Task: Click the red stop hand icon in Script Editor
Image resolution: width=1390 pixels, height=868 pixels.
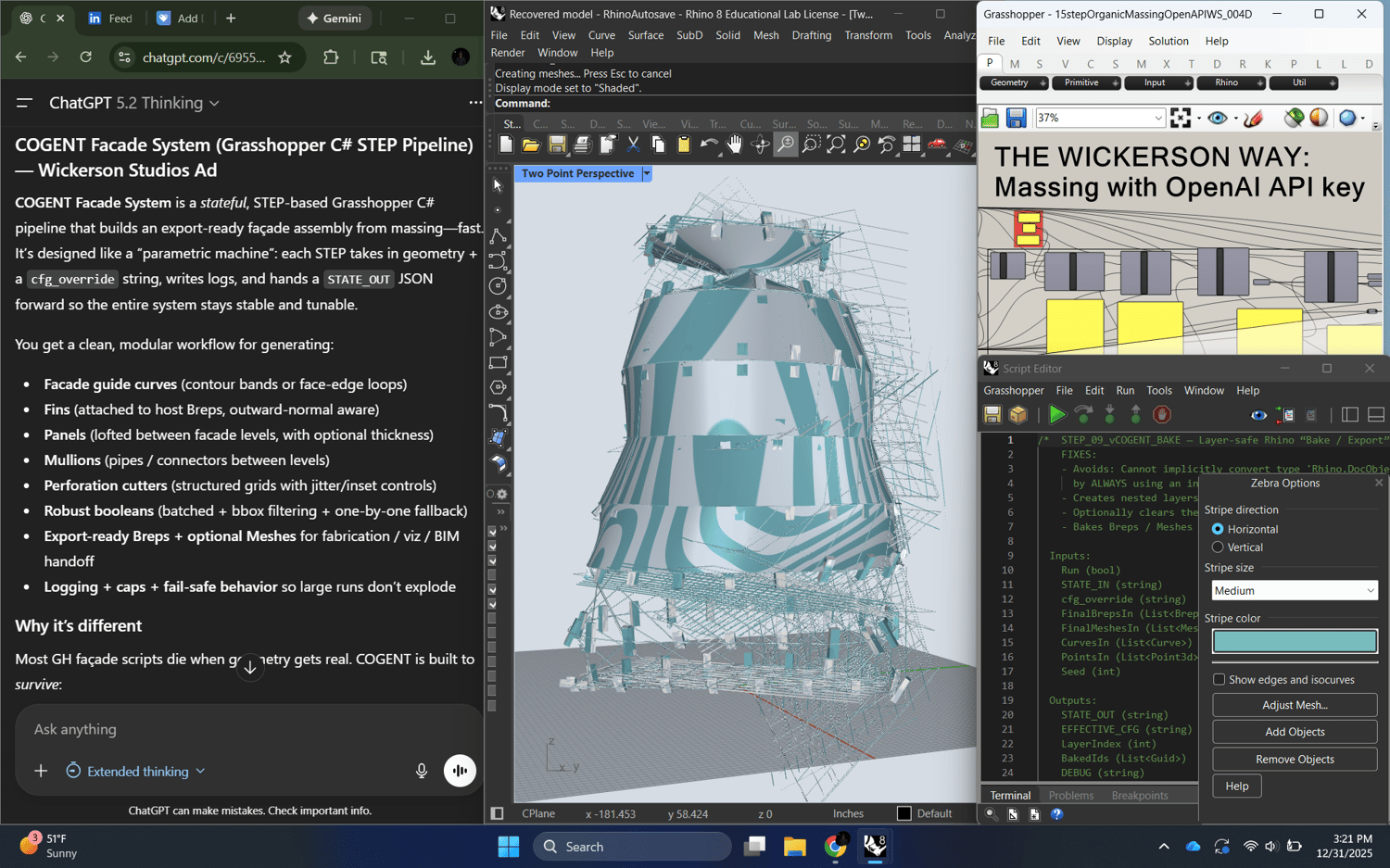Action: [1161, 415]
